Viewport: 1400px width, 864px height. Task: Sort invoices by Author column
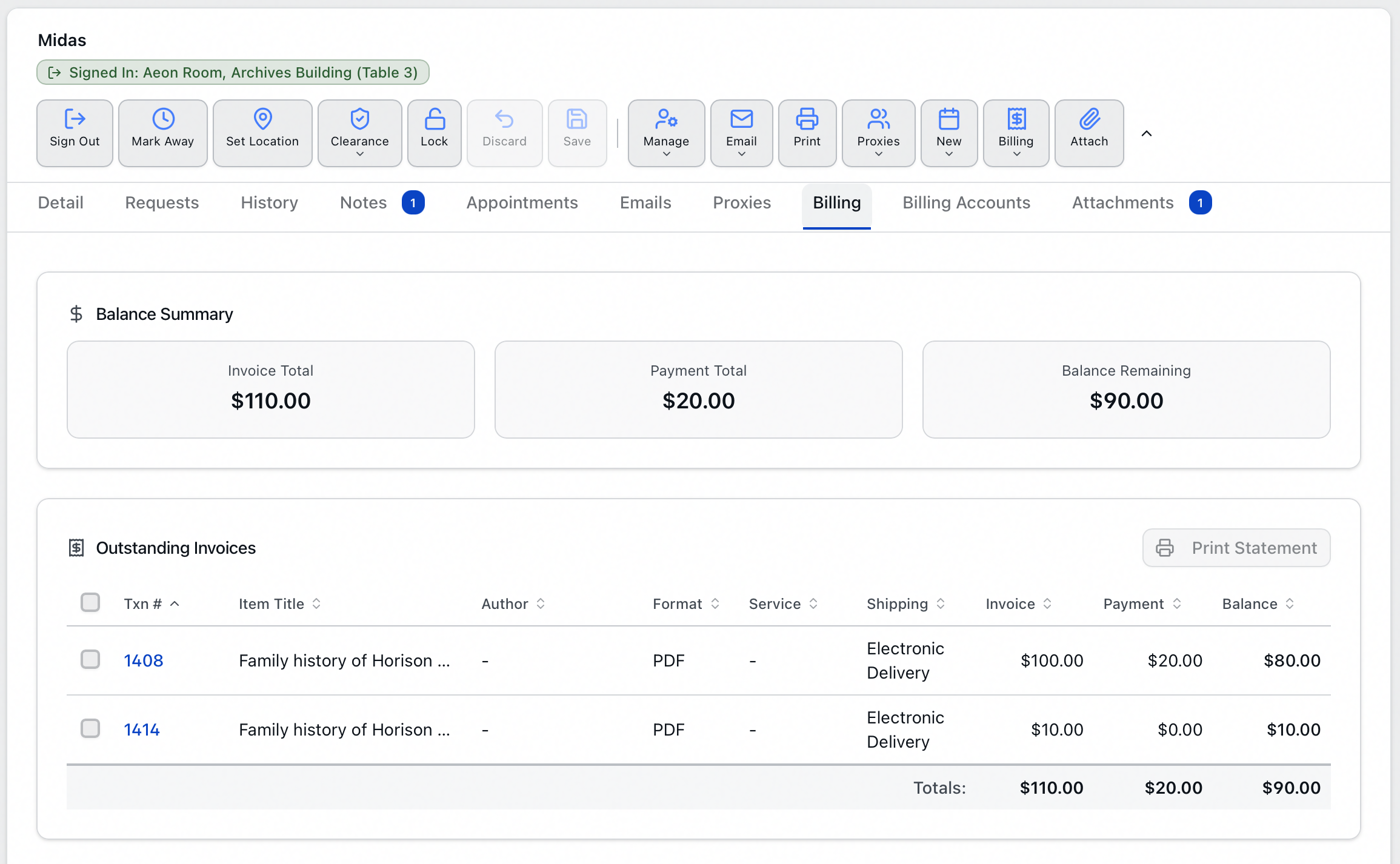point(513,604)
